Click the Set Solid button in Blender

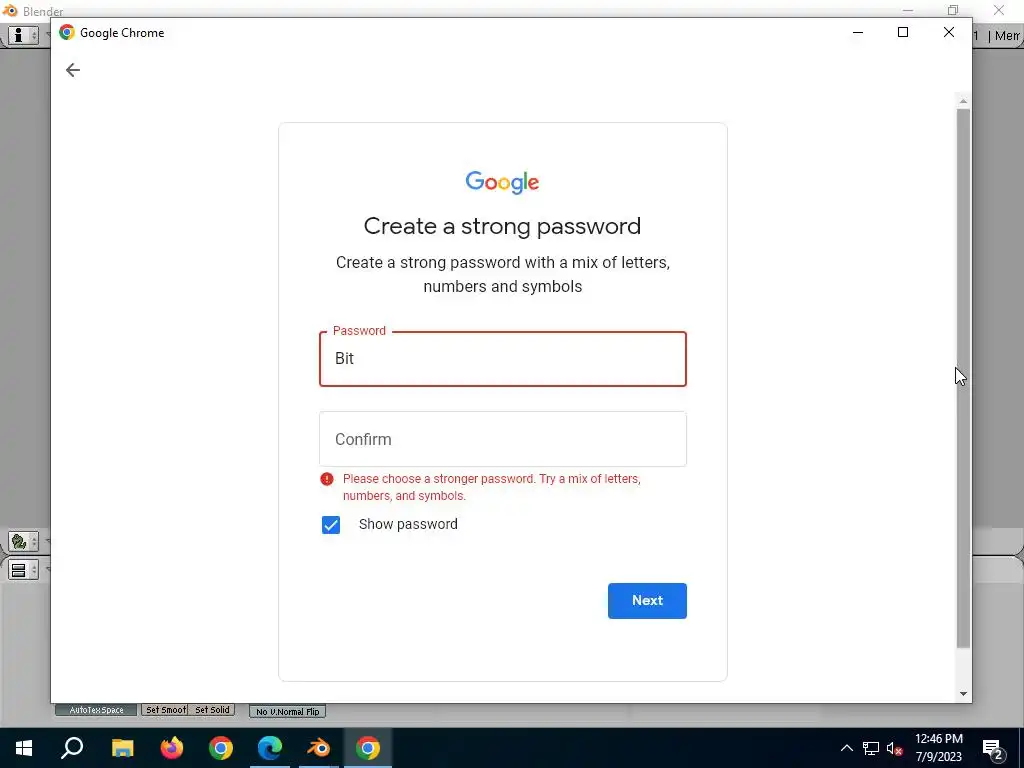tap(212, 710)
